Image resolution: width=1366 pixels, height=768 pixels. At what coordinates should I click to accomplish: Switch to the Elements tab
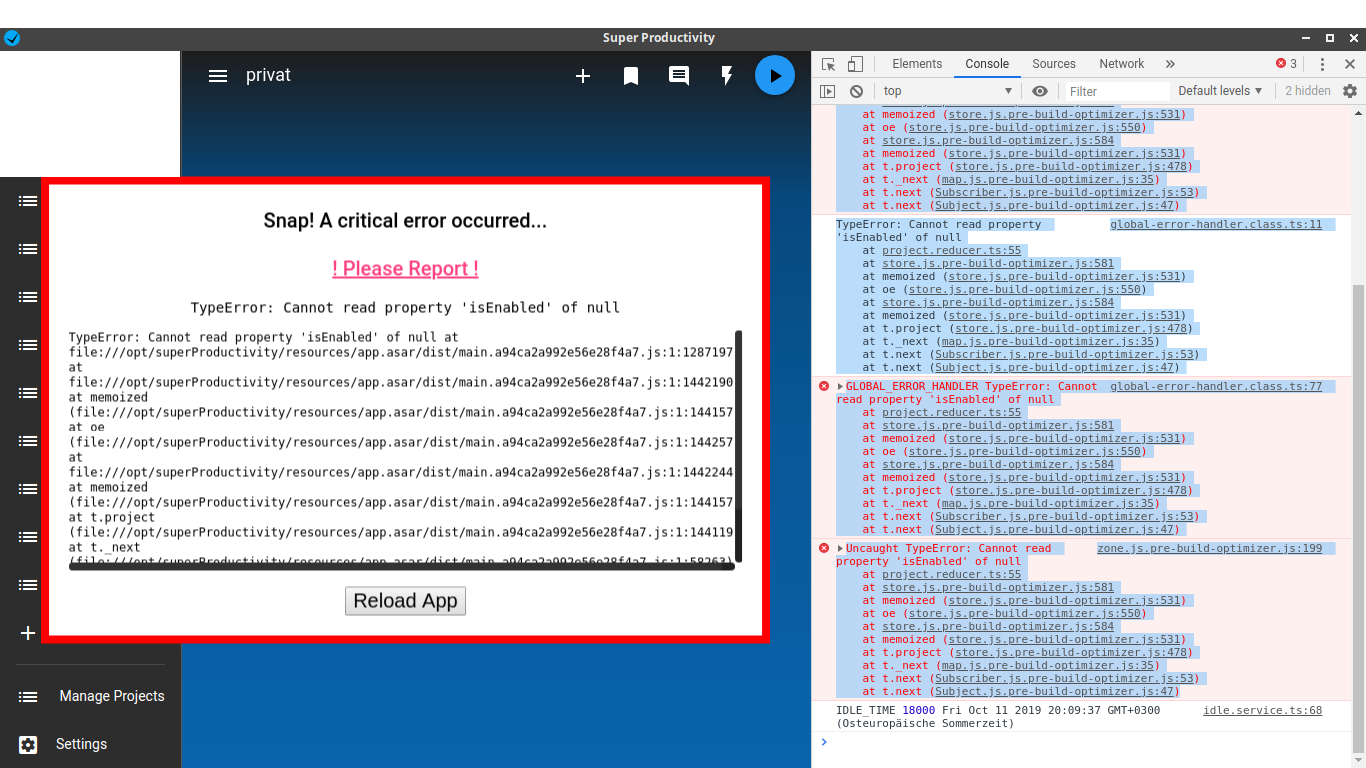pos(916,63)
